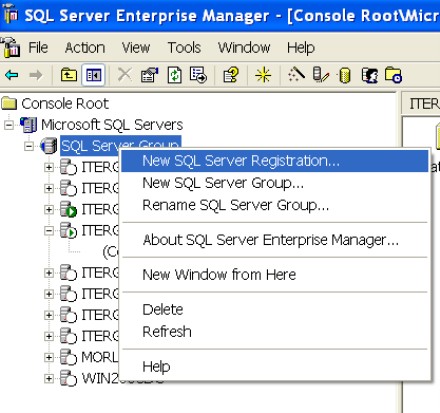
Task: Click the ITER header in right pane
Action: click(x=421, y=104)
